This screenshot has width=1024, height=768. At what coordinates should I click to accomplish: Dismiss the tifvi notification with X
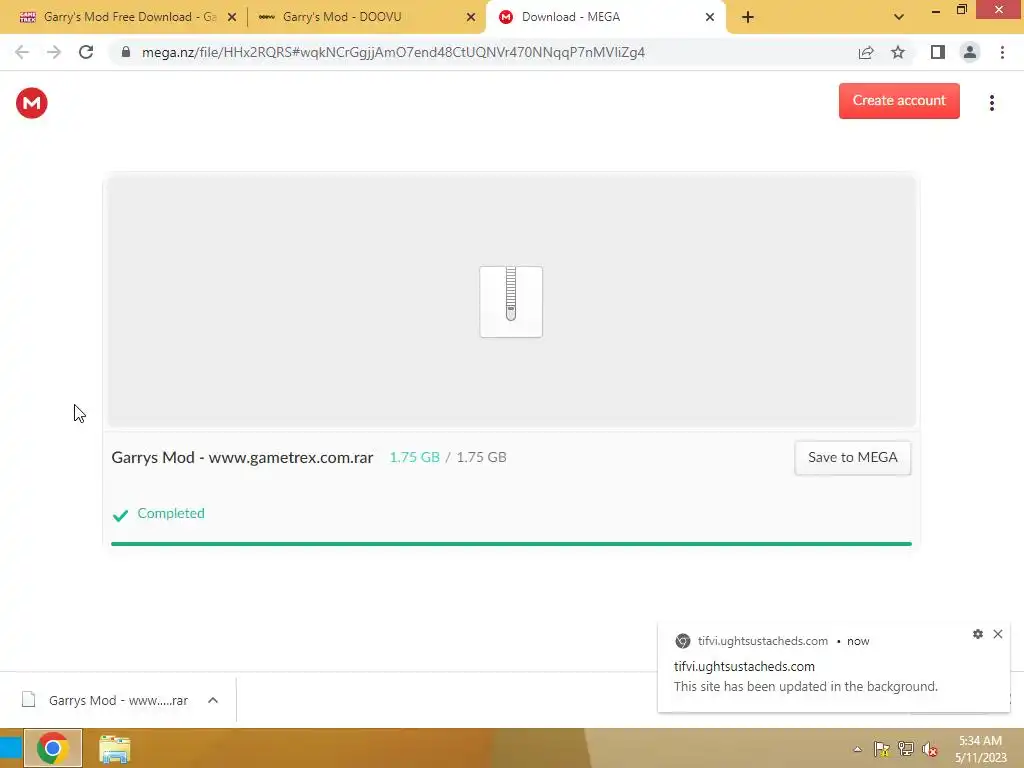998,634
